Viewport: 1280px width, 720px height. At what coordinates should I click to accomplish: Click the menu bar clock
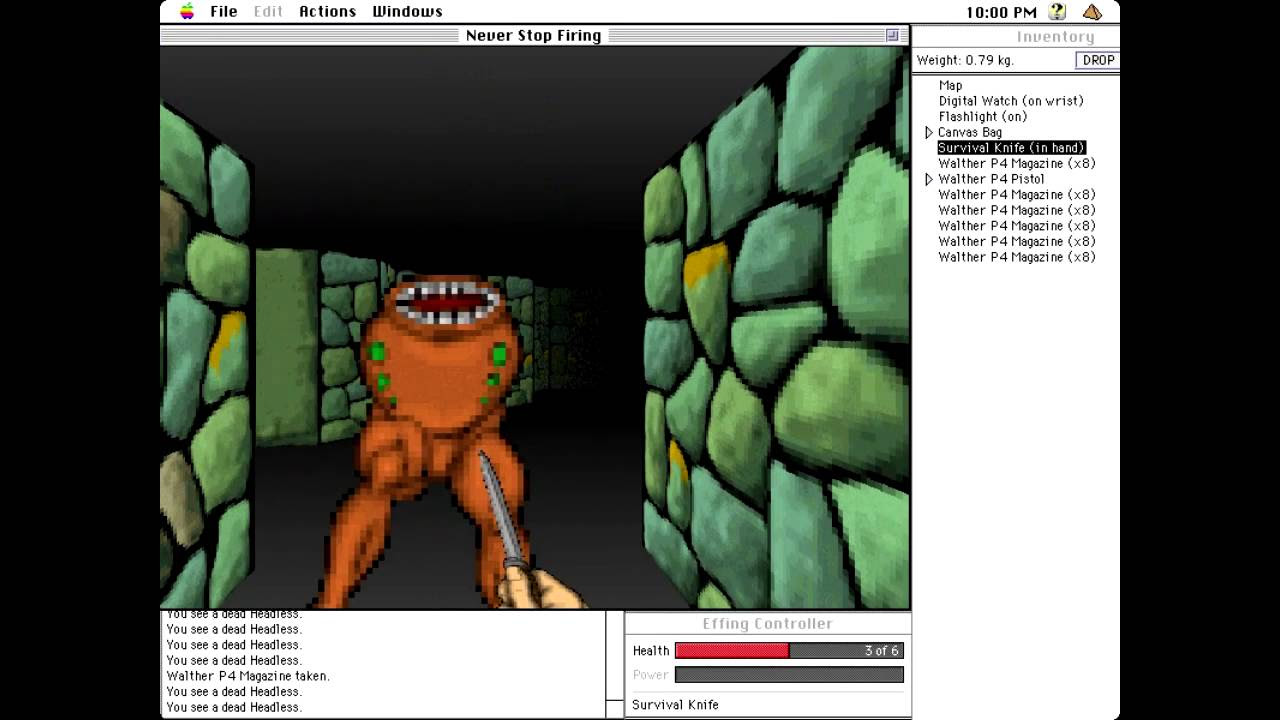1001,12
